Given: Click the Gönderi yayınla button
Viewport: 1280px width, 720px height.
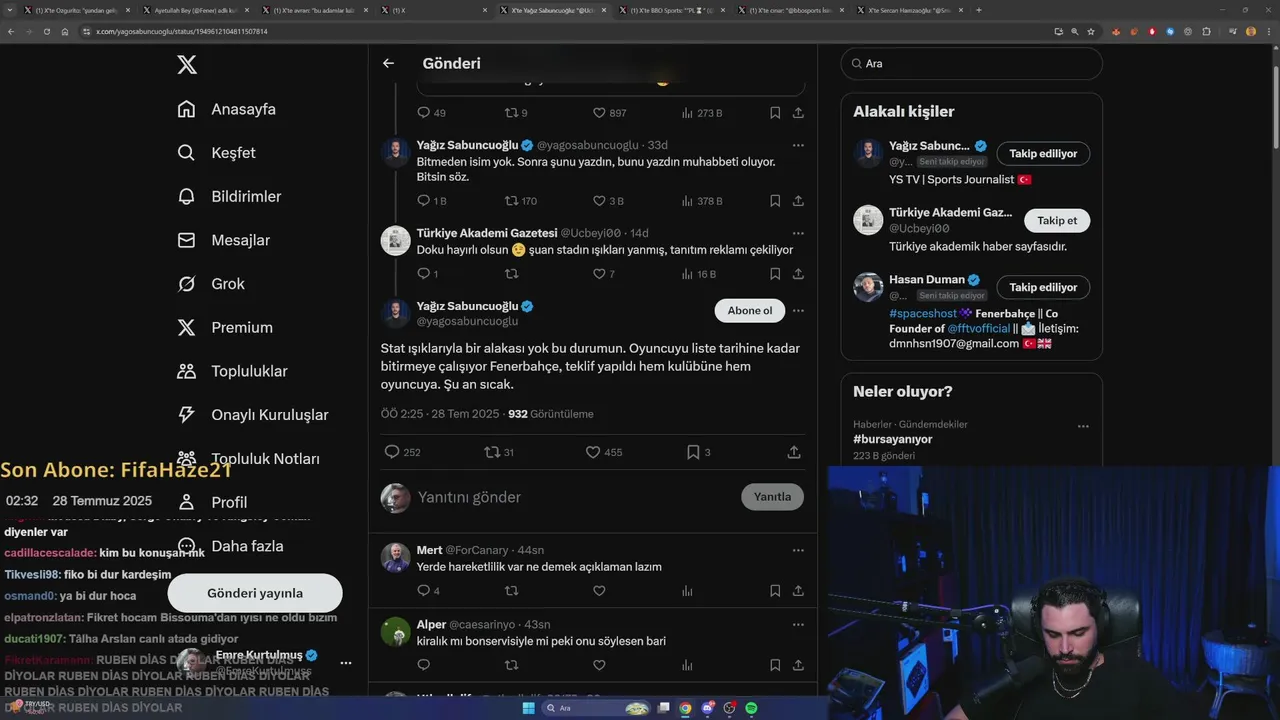Looking at the screenshot, I should point(255,593).
